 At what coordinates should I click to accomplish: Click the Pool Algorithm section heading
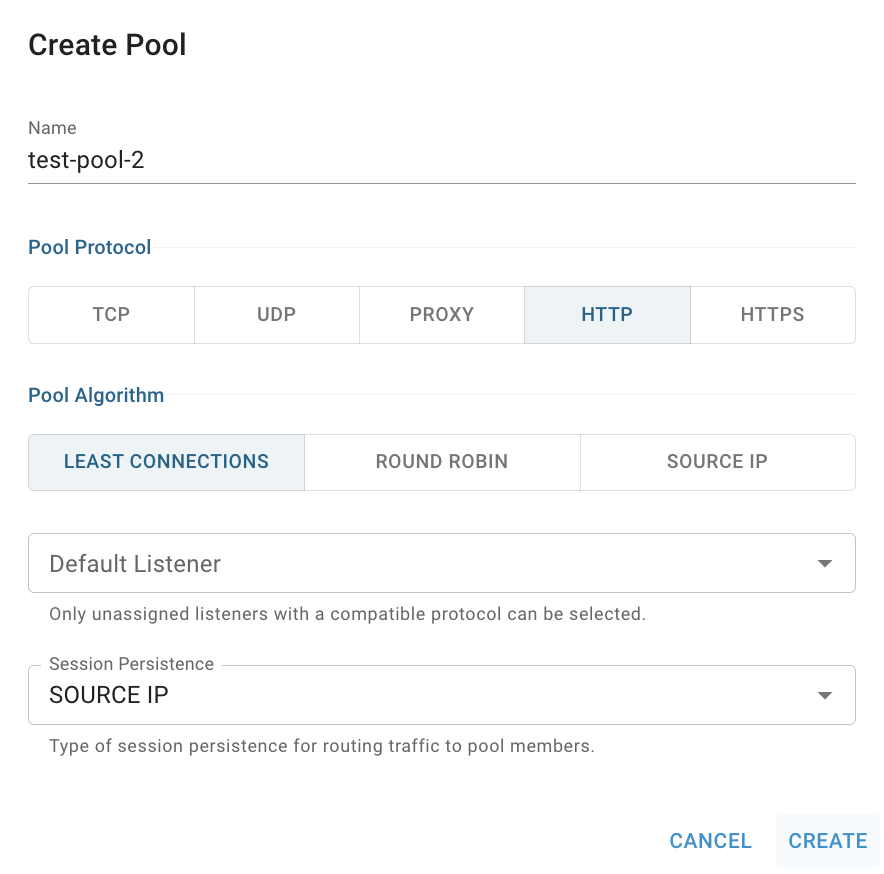[x=96, y=395]
